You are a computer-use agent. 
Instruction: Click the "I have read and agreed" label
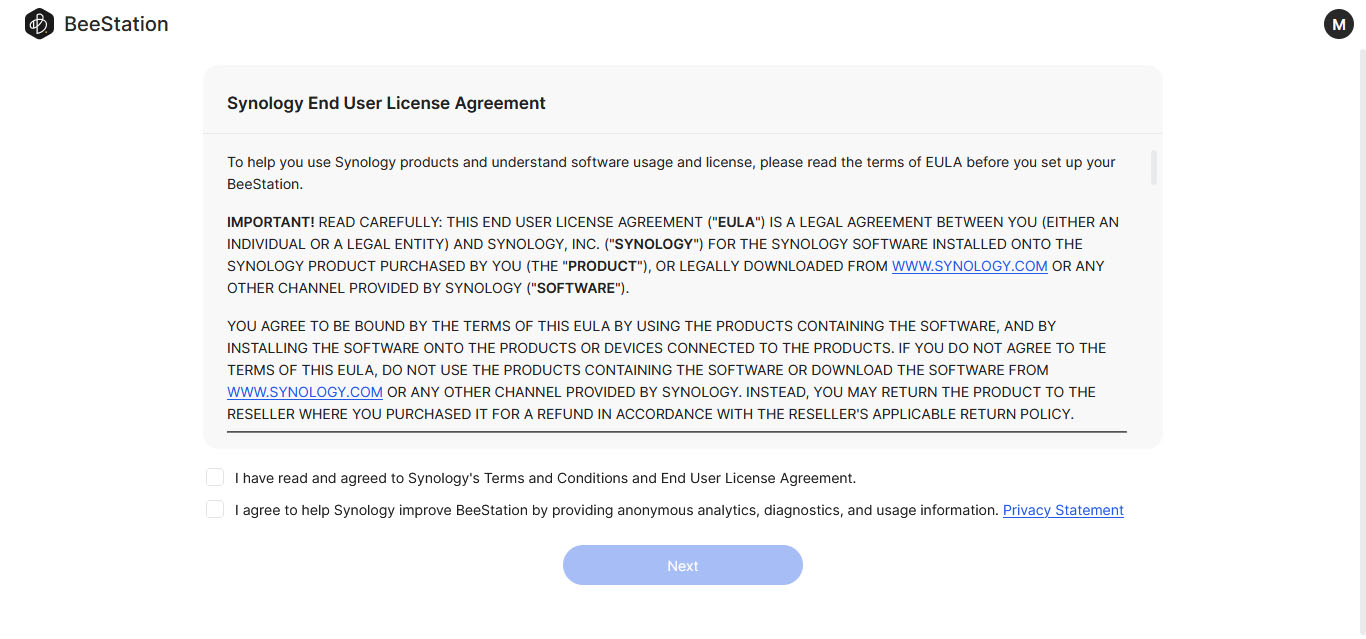click(545, 478)
